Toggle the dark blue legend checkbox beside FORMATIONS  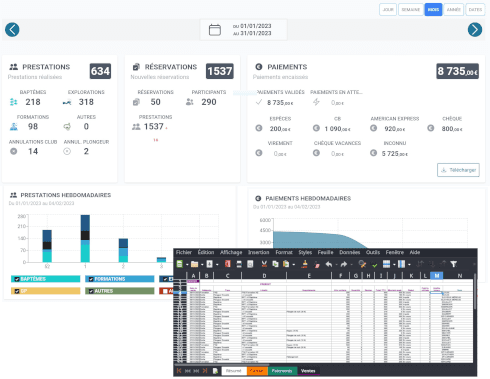coord(165,279)
